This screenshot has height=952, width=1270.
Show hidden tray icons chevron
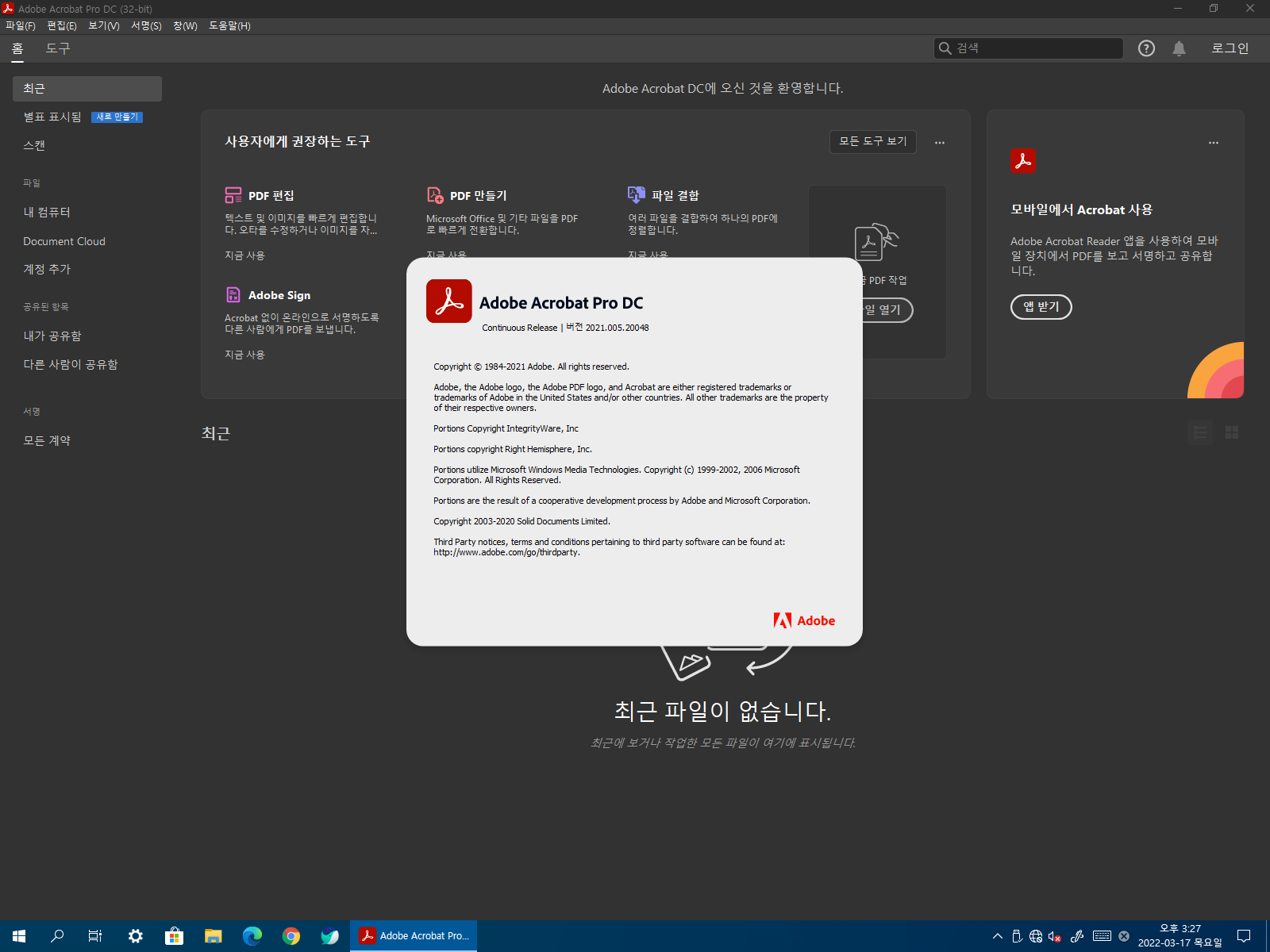point(998,936)
